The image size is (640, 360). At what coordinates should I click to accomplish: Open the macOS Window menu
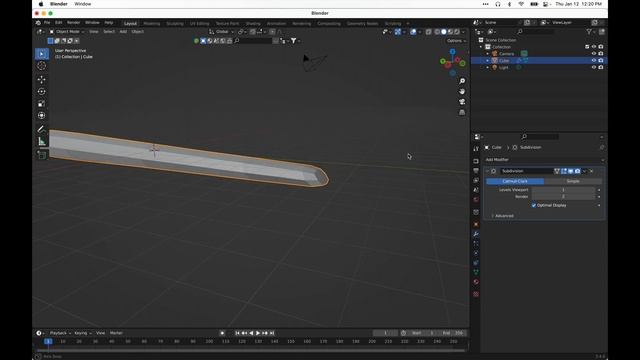(82, 4)
